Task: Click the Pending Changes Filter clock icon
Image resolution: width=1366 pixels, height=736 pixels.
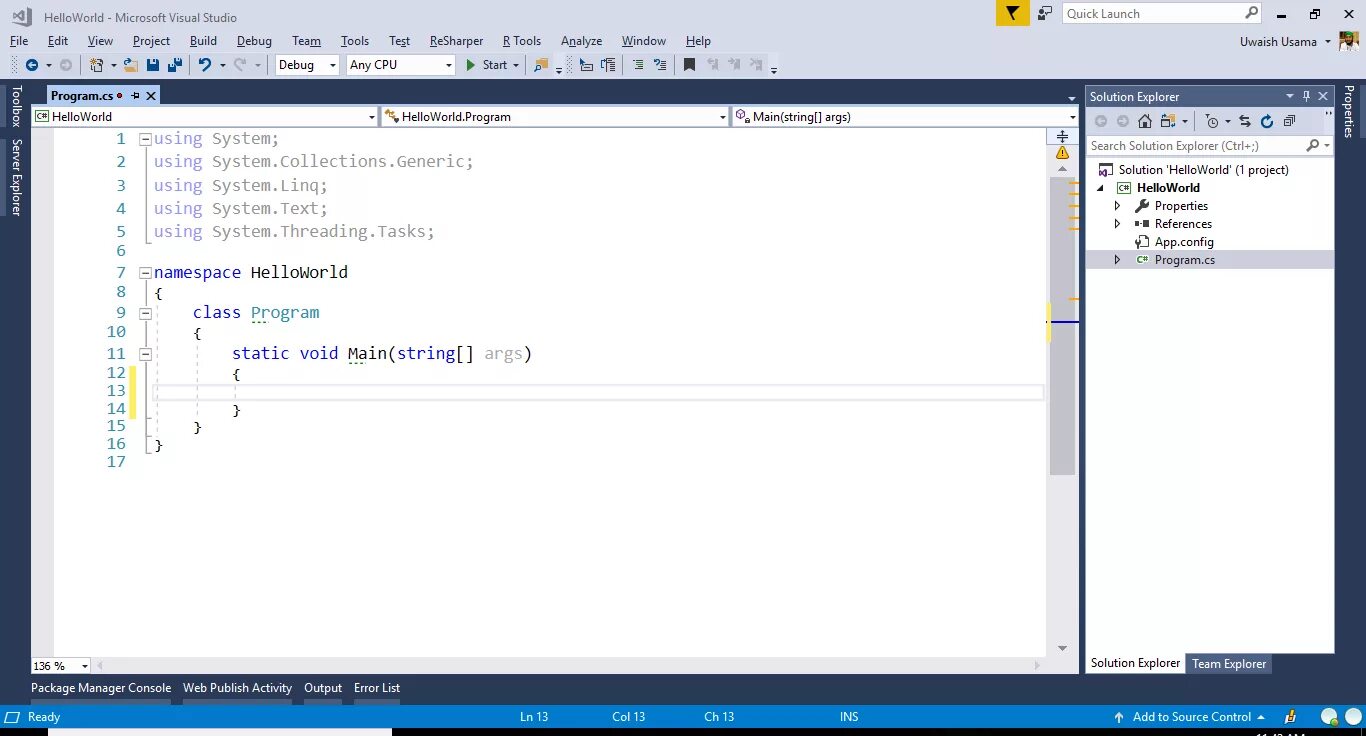Action: 1212,121
